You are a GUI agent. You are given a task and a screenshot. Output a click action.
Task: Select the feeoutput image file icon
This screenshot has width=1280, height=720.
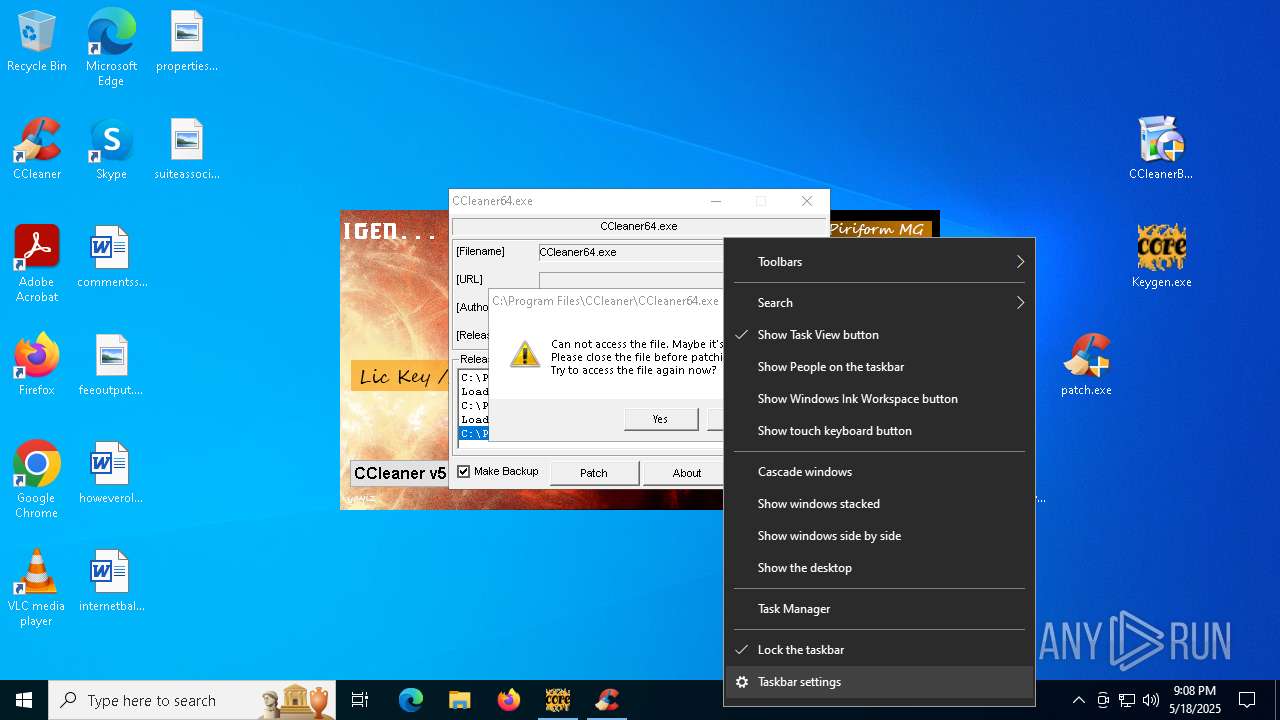(x=111, y=365)
